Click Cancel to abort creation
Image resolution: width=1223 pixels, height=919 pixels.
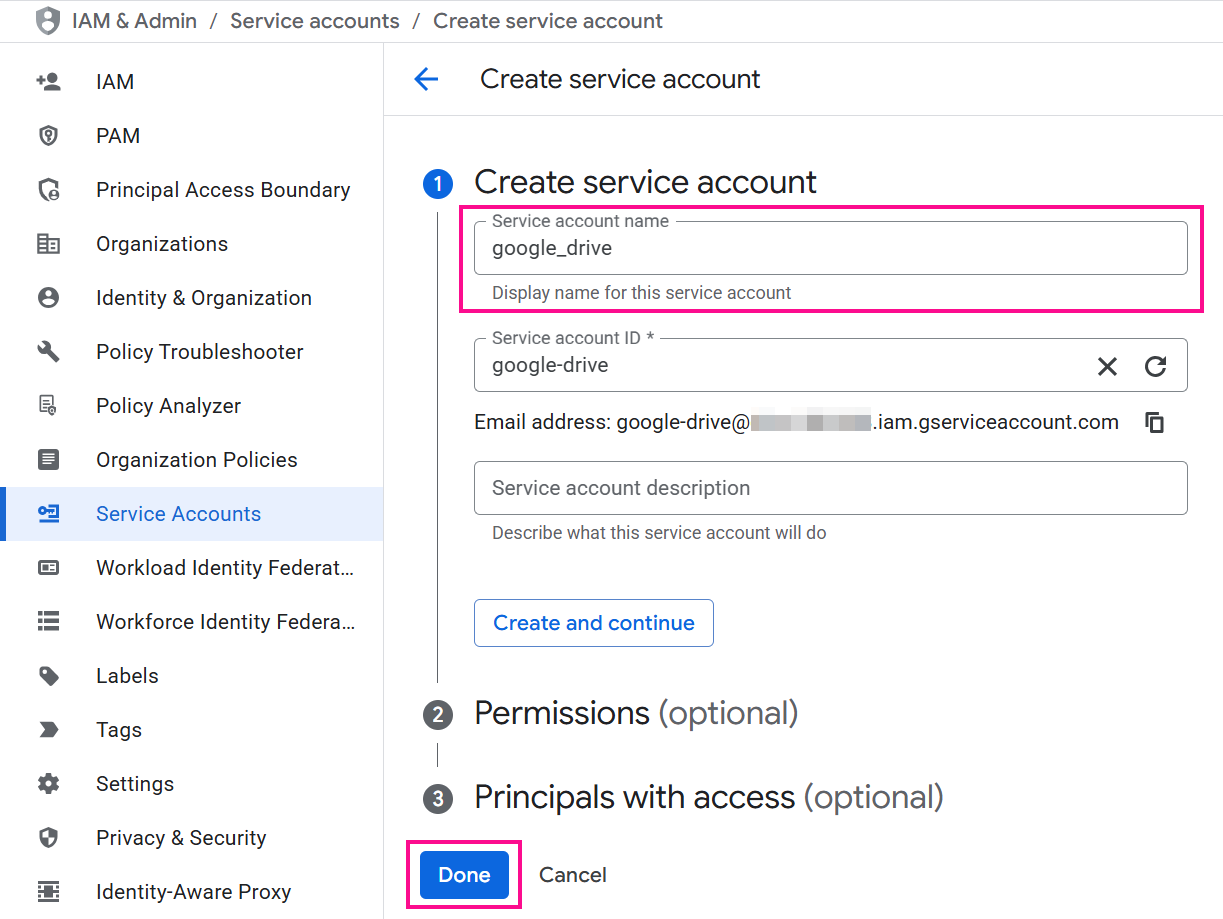click(x=572, y=874)
